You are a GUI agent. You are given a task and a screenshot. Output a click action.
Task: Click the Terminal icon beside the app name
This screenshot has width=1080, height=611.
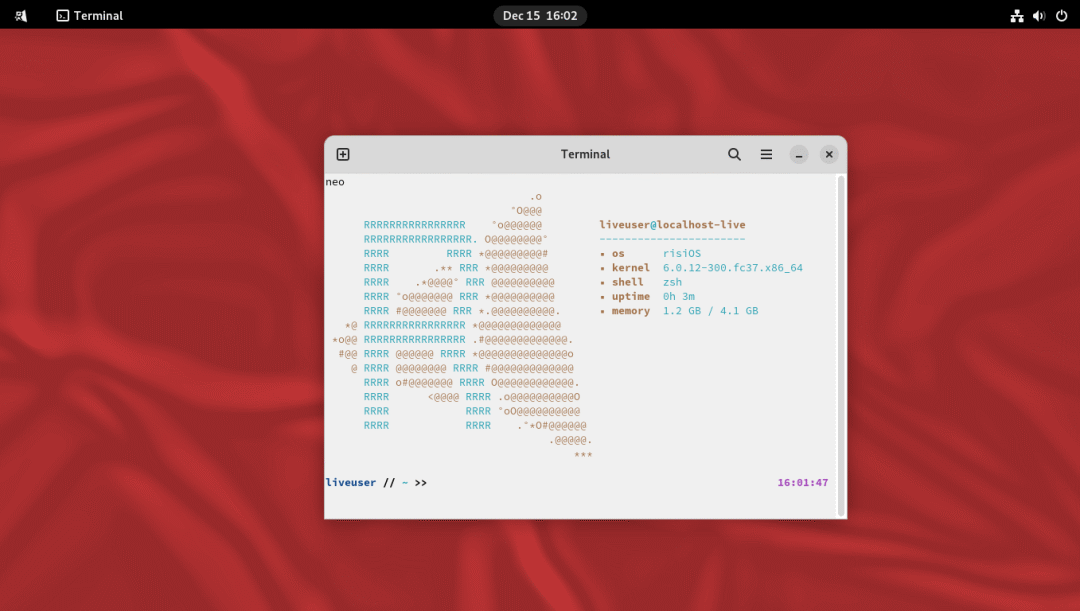pos(62,15)
